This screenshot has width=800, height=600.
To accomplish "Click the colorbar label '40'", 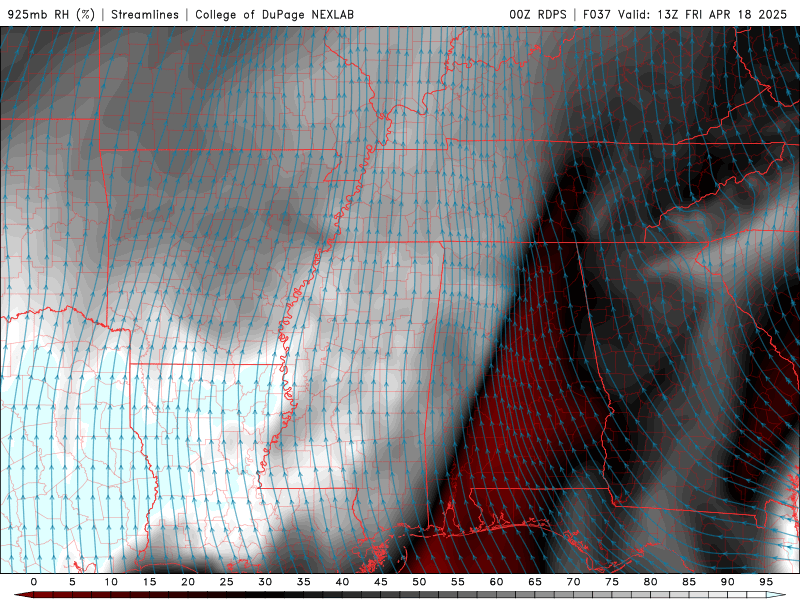I will (342, 582).
